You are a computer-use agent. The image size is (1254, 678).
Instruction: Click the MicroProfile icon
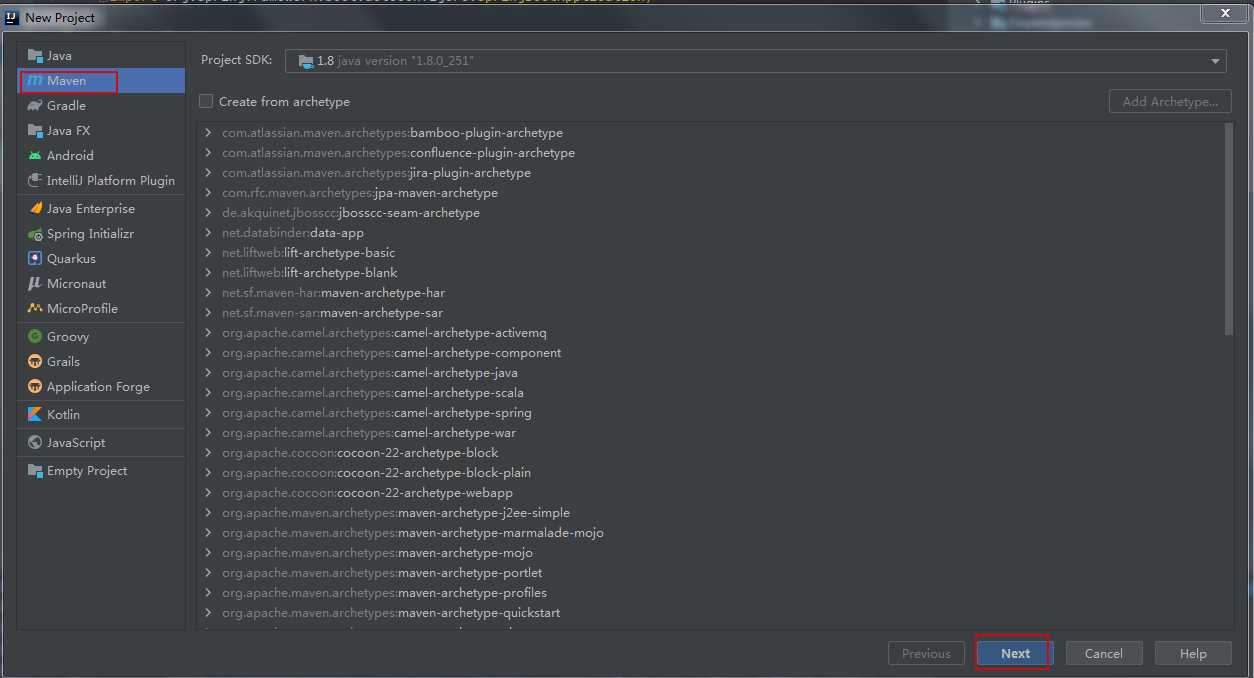coord(35,309)
